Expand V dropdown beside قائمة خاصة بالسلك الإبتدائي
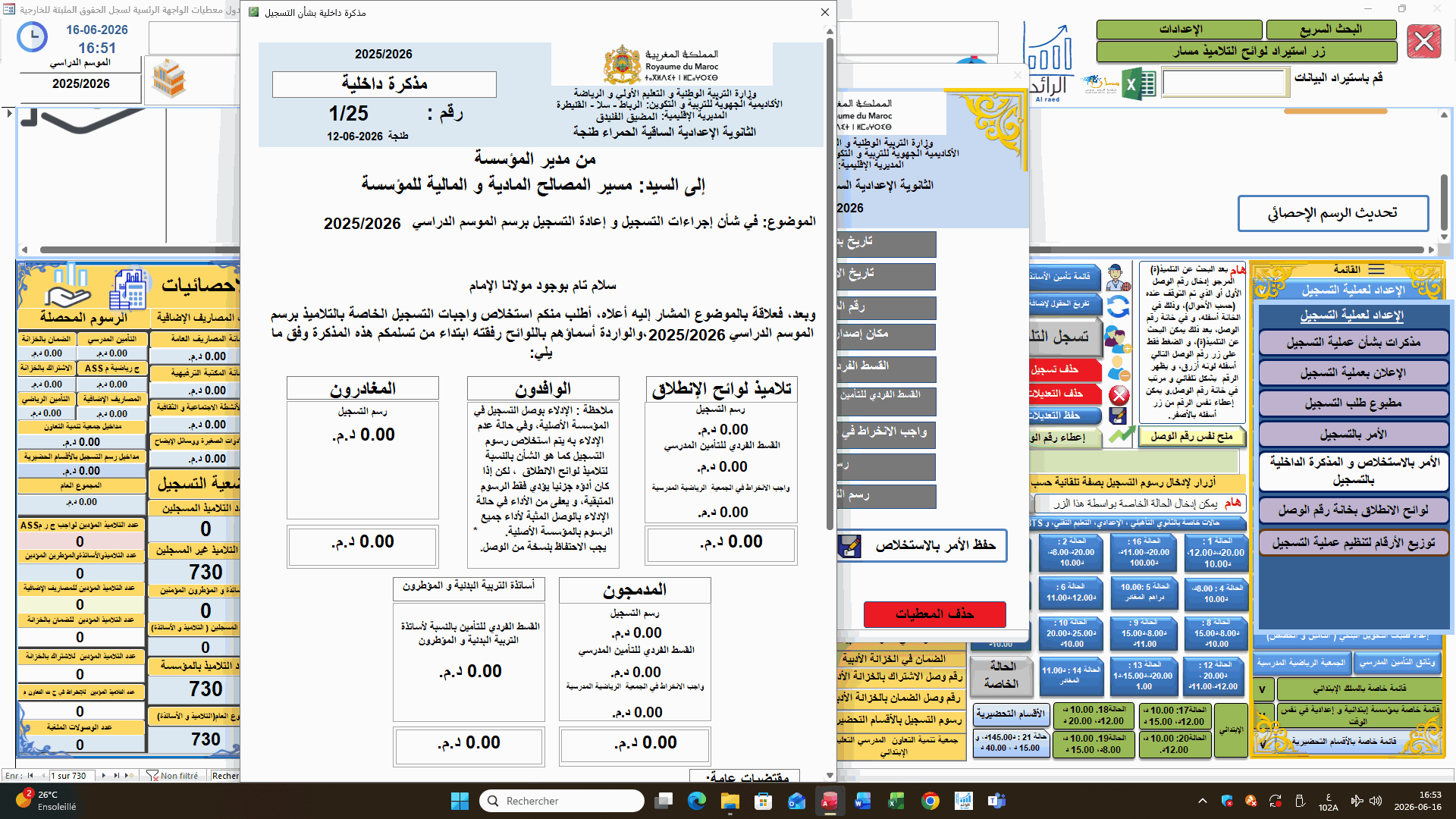This screenshot has height=819, width=1456. [x=1262, y=689]
